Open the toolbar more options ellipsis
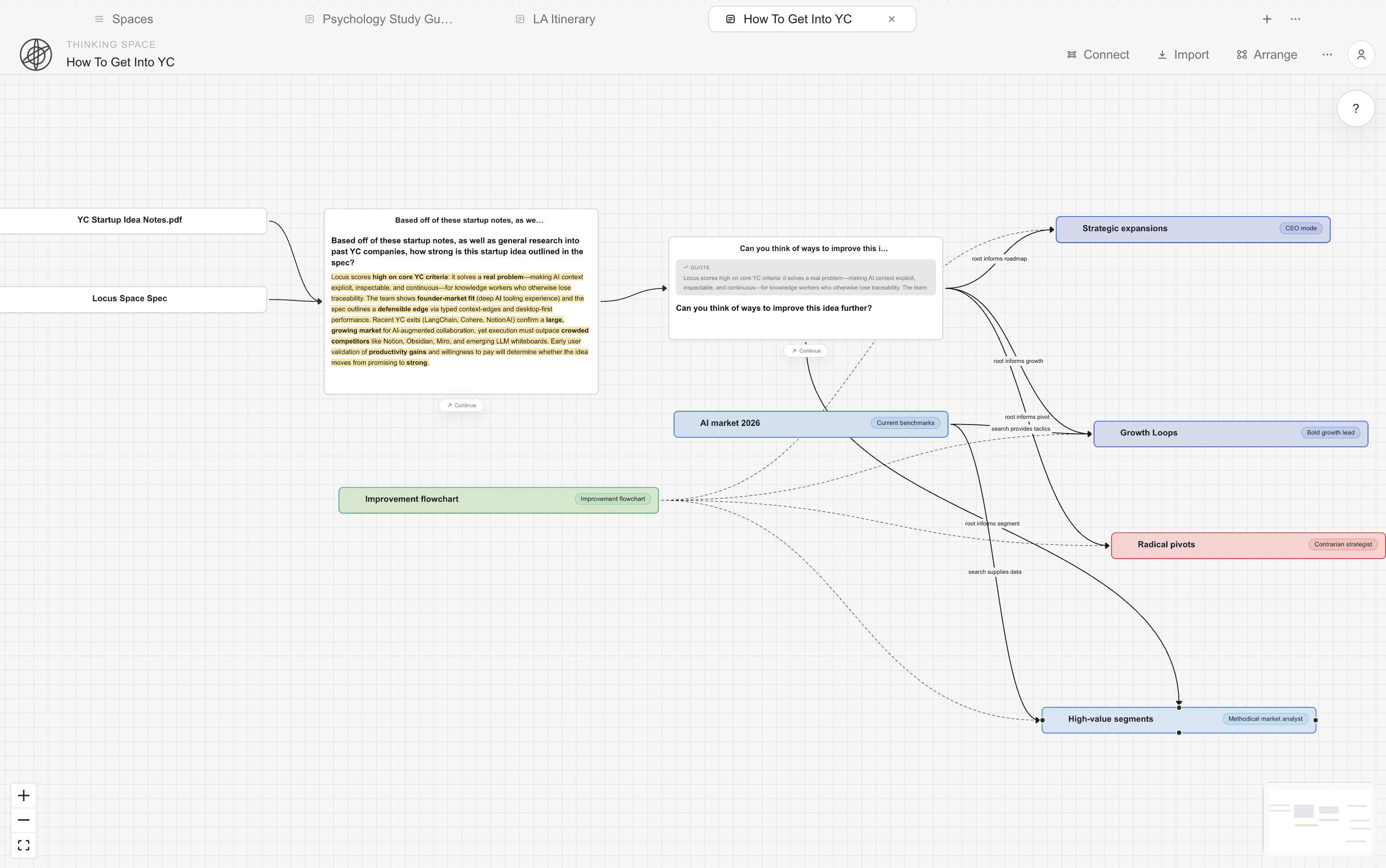1386x868 pixels. 1327,54
